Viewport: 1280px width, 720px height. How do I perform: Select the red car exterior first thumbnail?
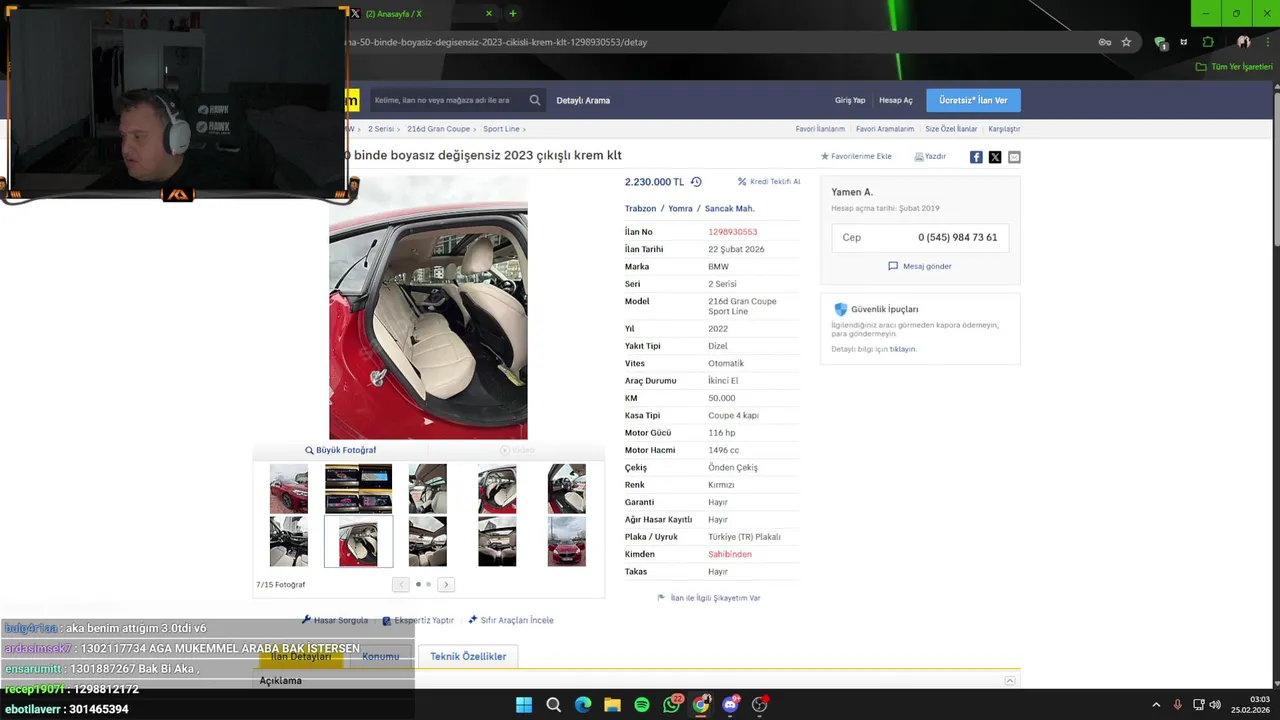pos(289,489)
